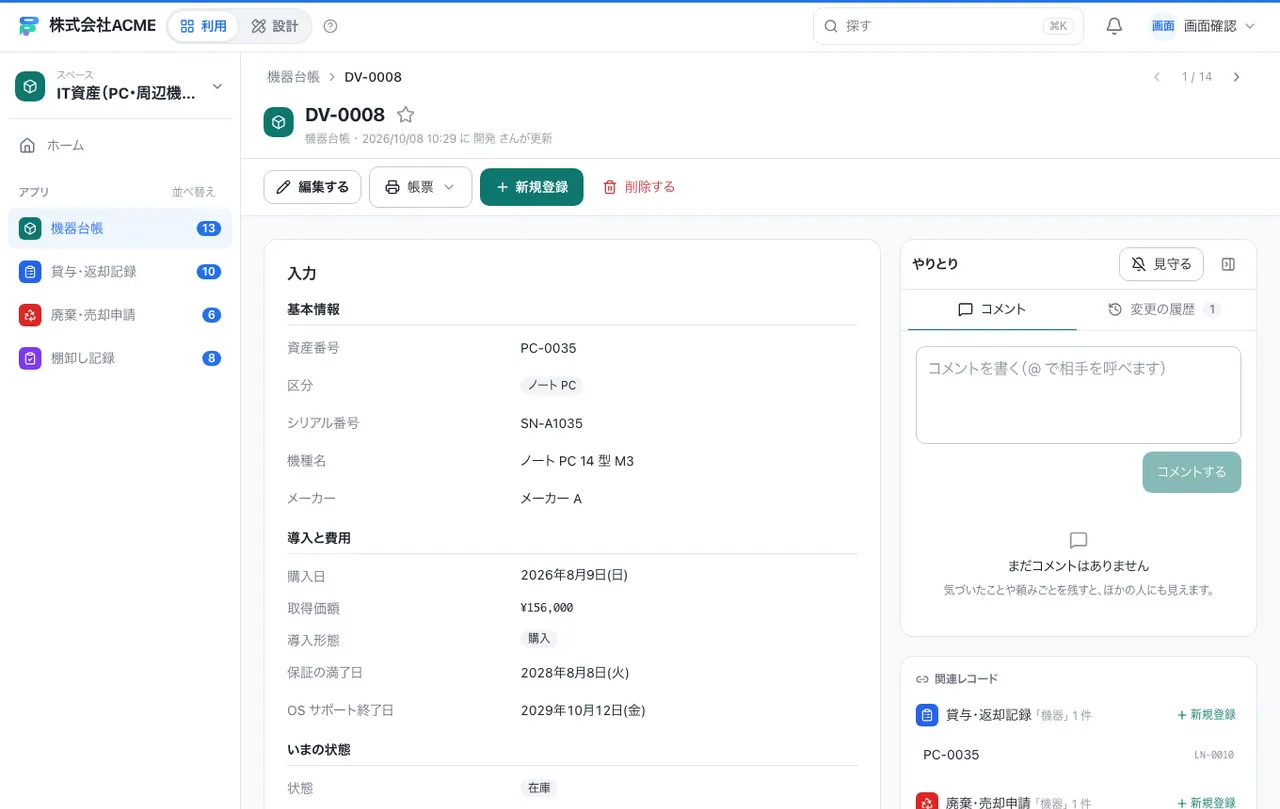Open ホーム in the sidebar
Screen dimensions: 1280x809
120,145
